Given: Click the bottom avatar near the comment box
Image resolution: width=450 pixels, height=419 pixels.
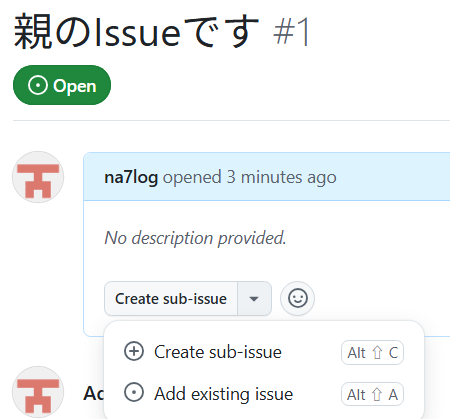Looking at the screenshot, I should click(38, 392).
